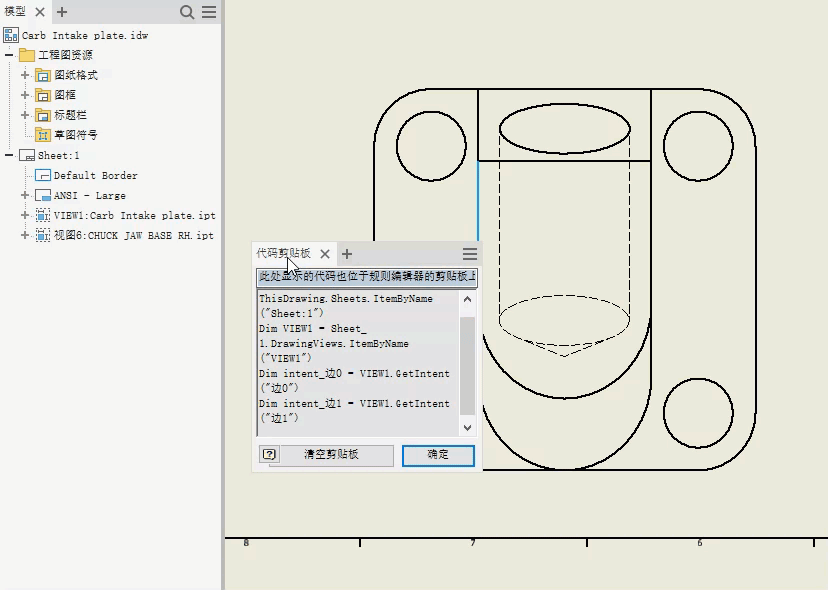The width and height of the screenshot is (828, 590).
Task: Select the 图纸格式 label
Action: coord(76,75)
